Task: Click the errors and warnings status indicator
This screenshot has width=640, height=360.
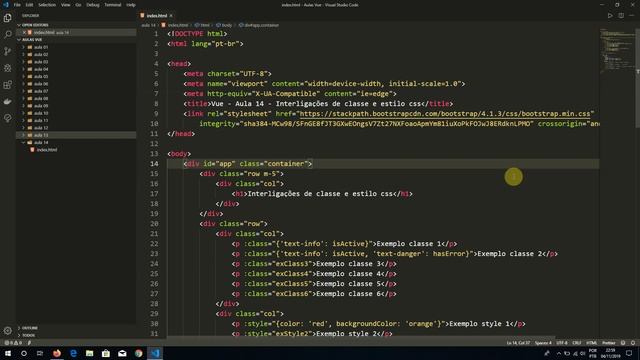Action: pos(13,343)
